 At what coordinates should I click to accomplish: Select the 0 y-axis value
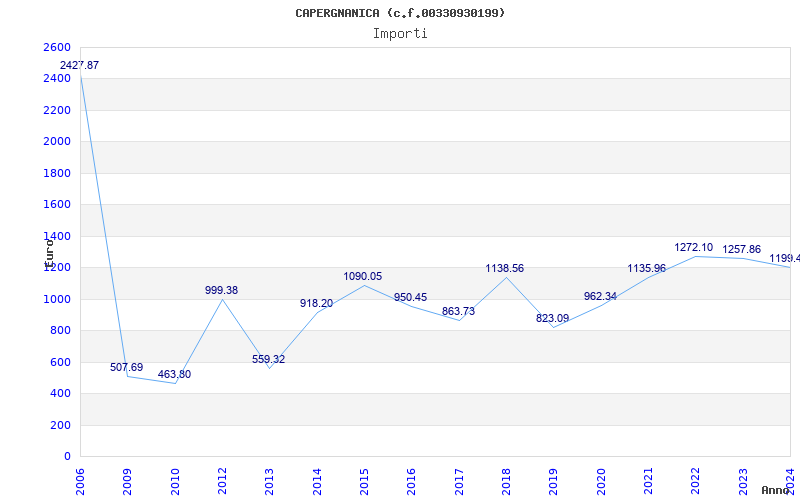(x=67, y=457)
